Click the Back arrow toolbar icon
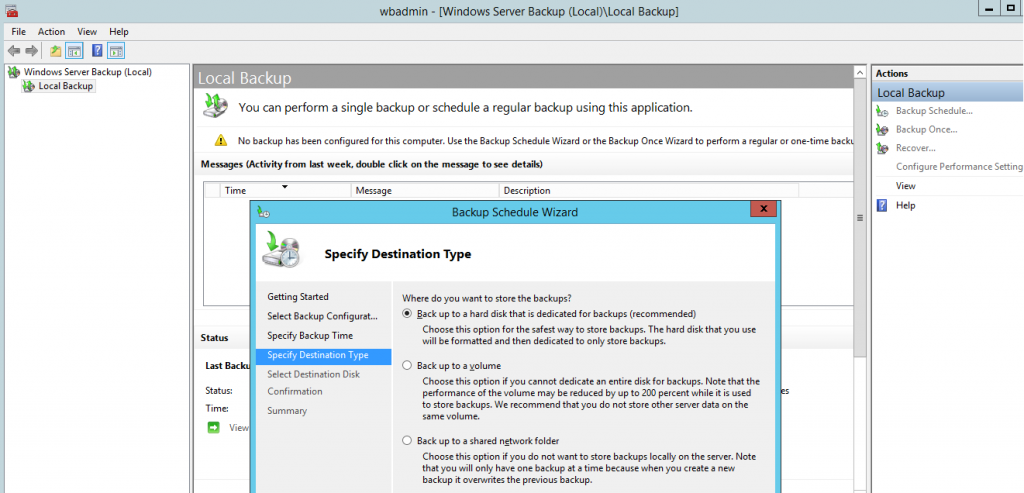Screen dimensions: 1024x493 [14, 51]
